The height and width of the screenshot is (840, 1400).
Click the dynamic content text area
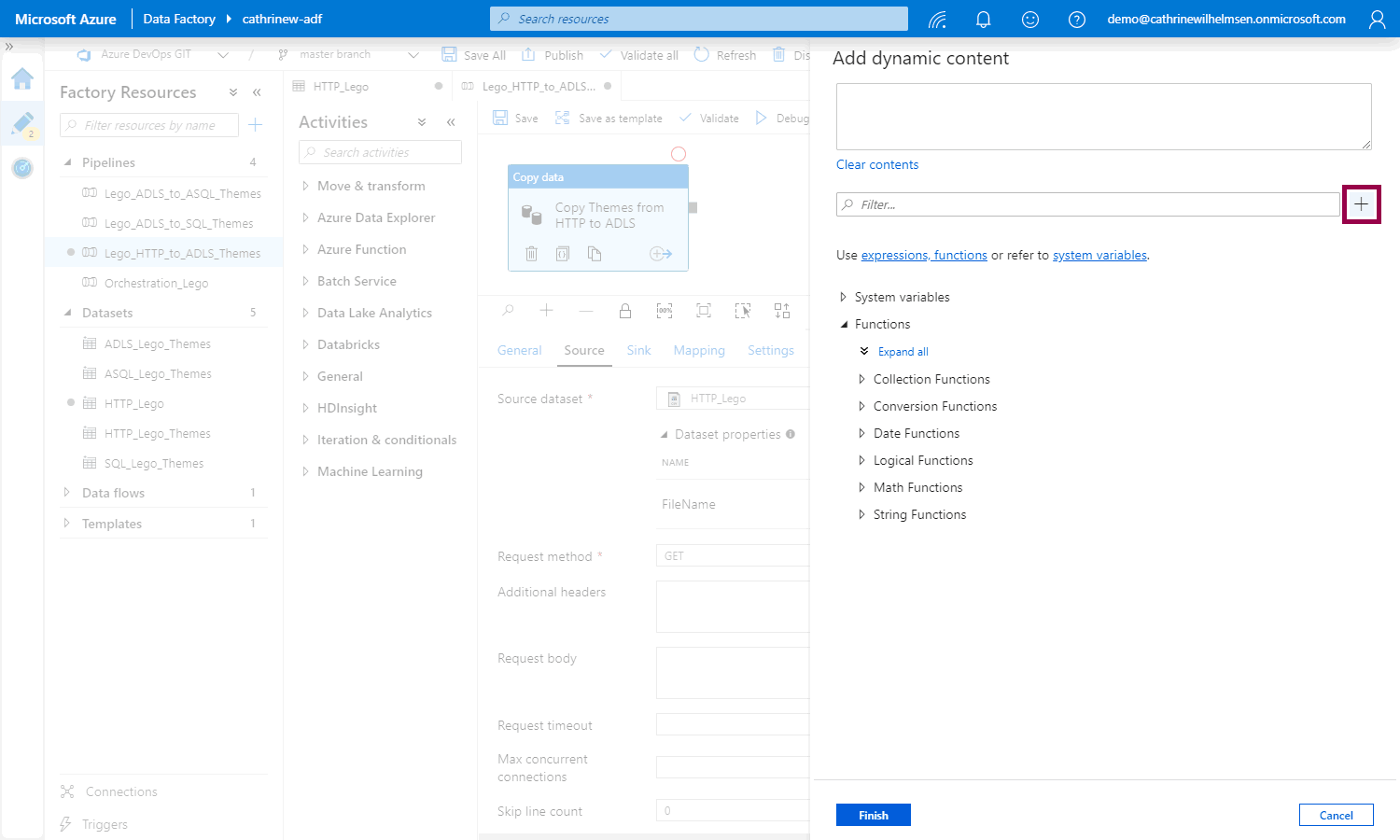pyautogui.click(x=1103, y=117)
